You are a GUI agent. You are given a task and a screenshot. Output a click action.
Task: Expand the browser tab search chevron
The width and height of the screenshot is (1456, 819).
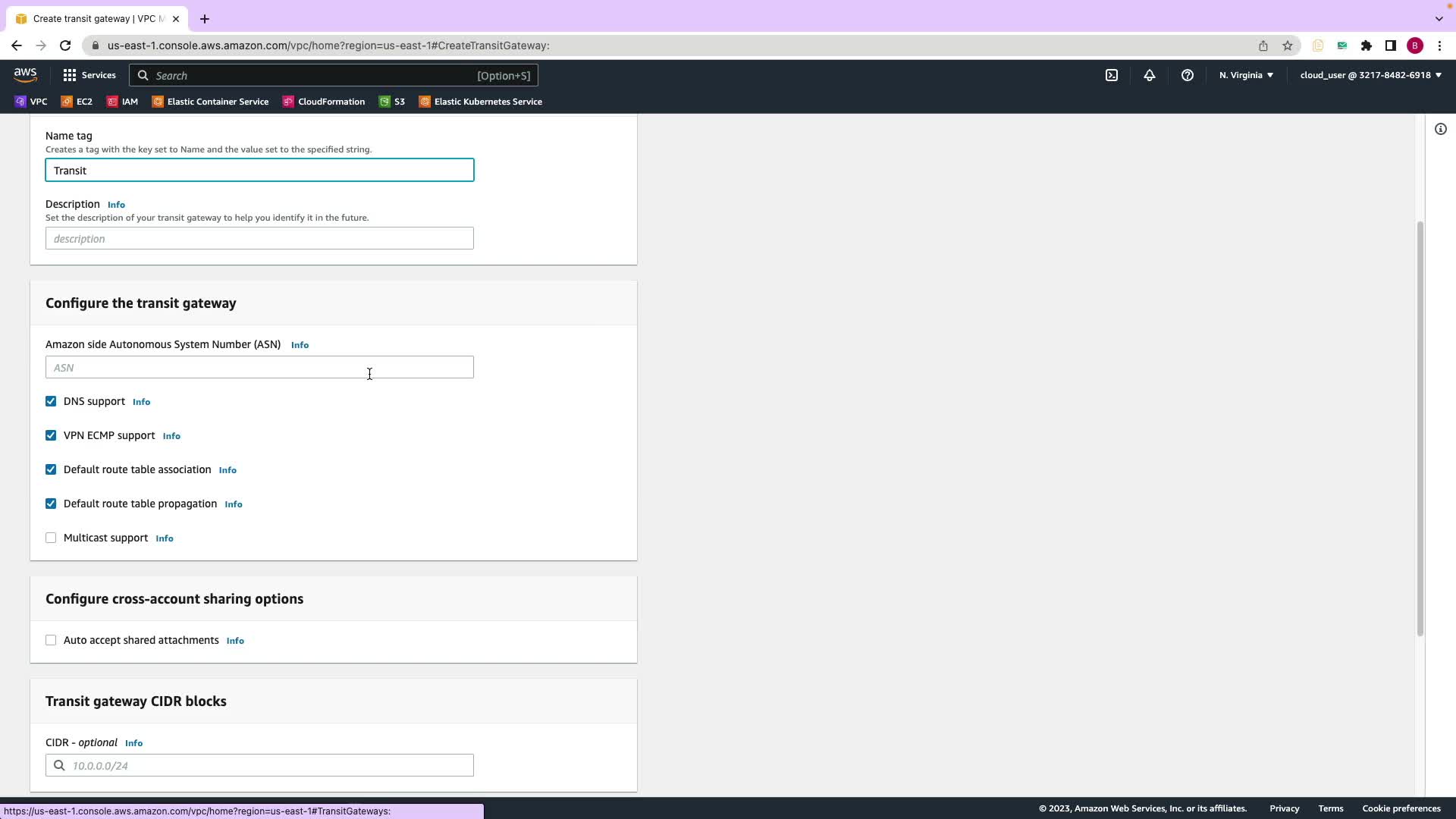(1439, 18)
